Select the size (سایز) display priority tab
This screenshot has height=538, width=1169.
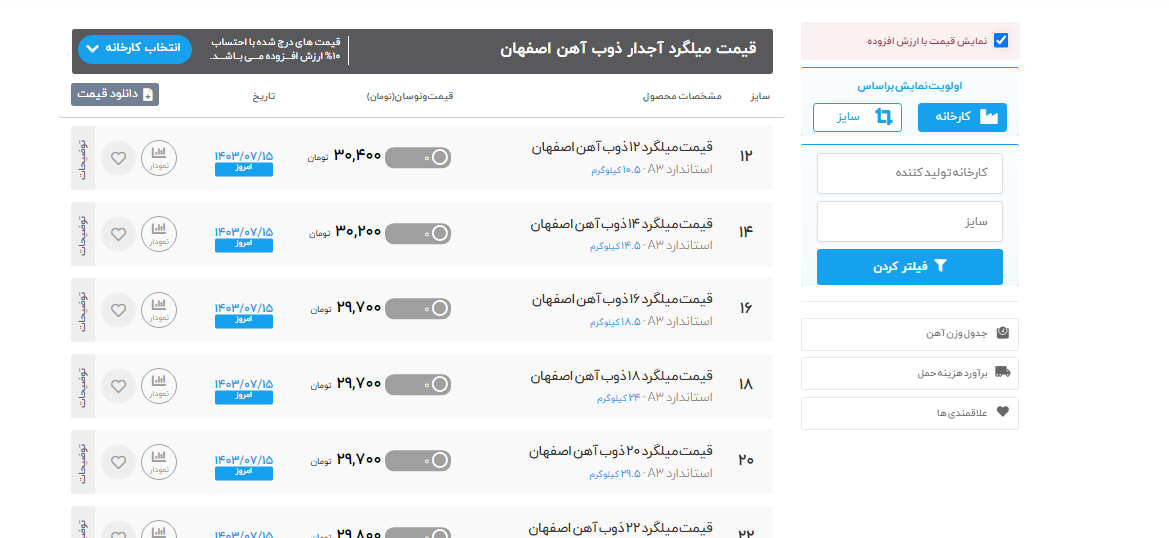[x=857, y=117]
